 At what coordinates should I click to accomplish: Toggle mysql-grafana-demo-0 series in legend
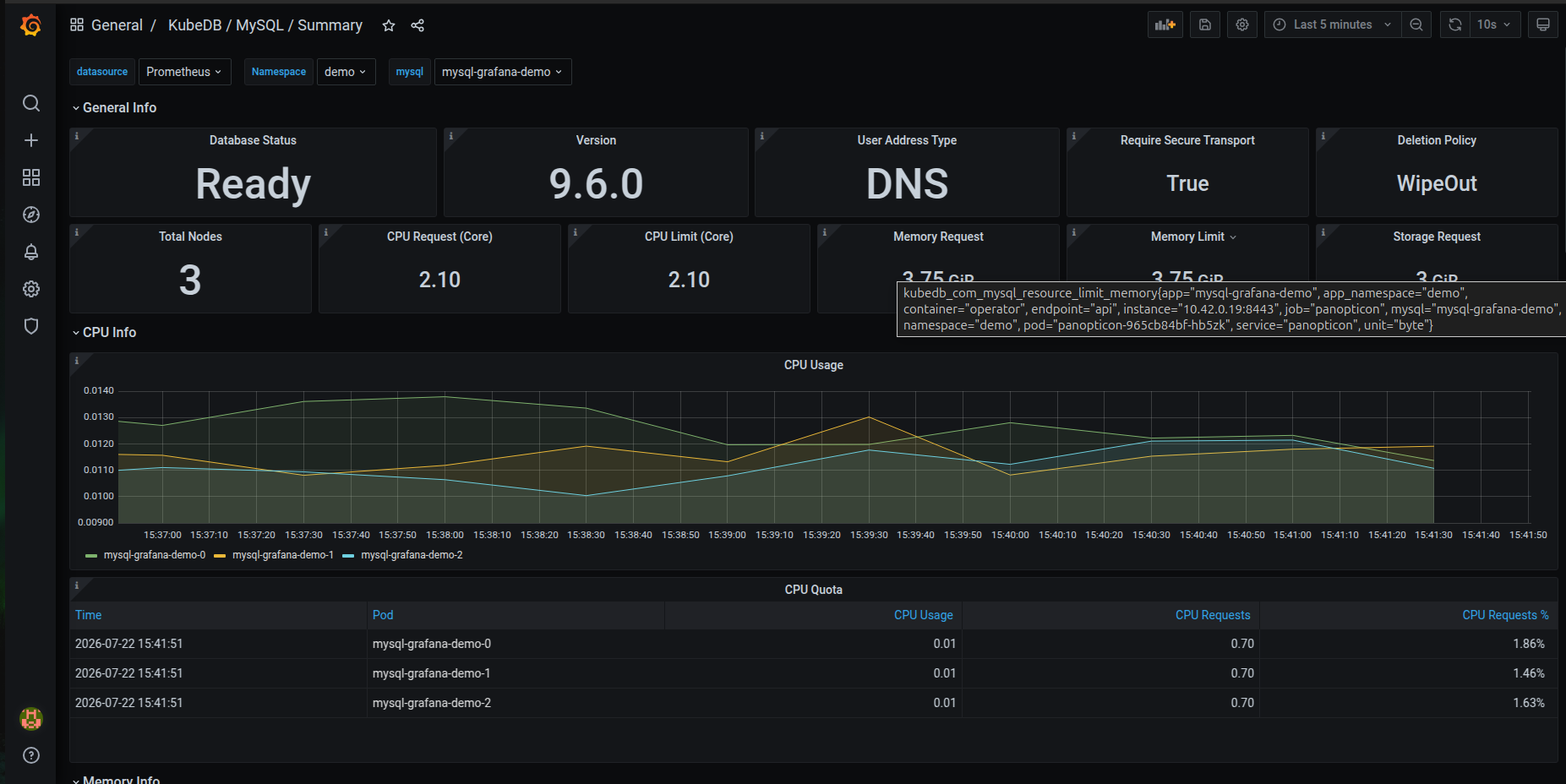click(155, 555)
